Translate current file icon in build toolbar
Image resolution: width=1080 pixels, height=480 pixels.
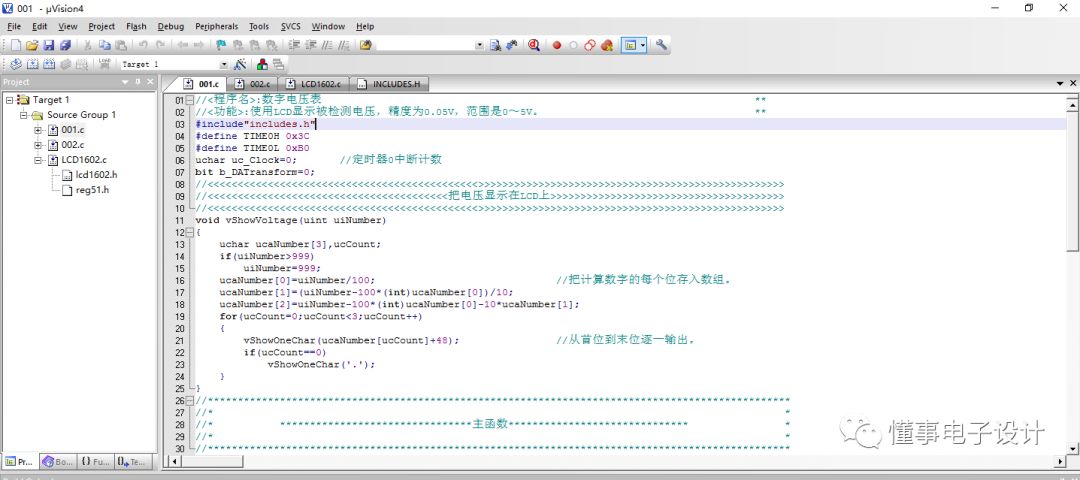pos(16,64)
